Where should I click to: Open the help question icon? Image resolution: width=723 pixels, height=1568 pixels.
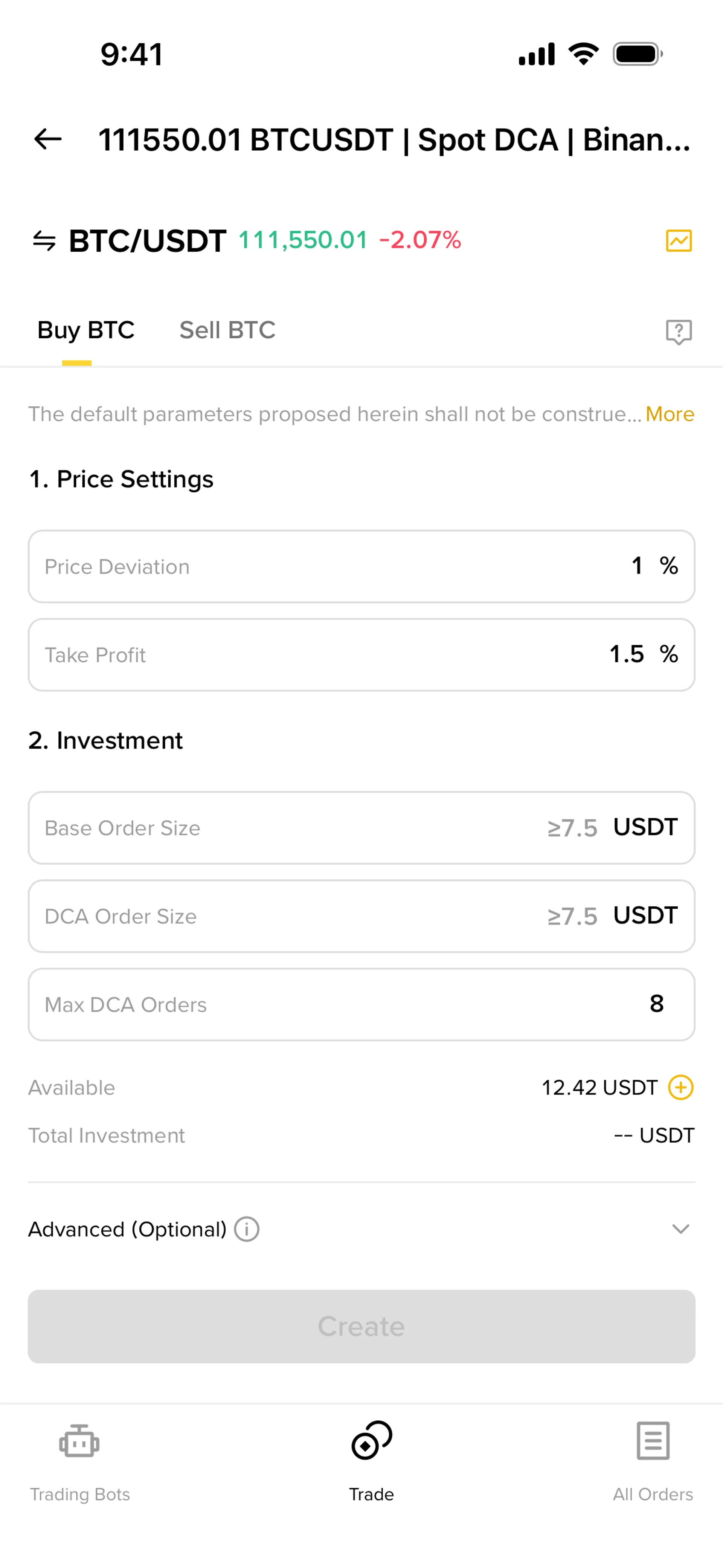[679, 332]
